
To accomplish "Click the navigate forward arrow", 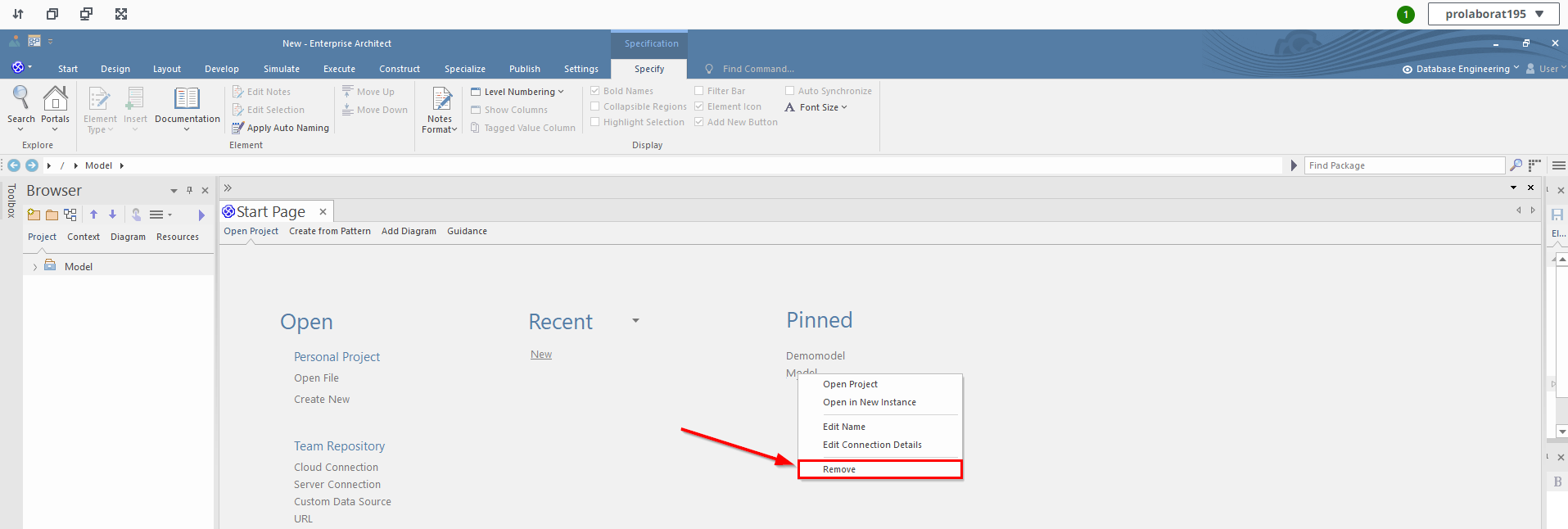I will [x=32, y=165].
